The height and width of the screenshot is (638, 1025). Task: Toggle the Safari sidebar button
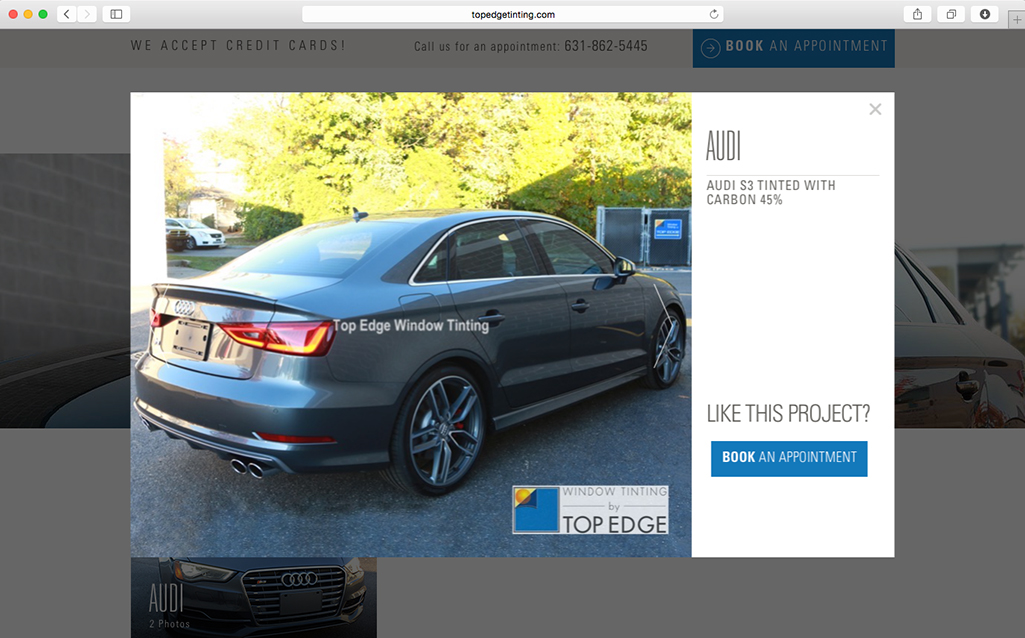point(116,14)
